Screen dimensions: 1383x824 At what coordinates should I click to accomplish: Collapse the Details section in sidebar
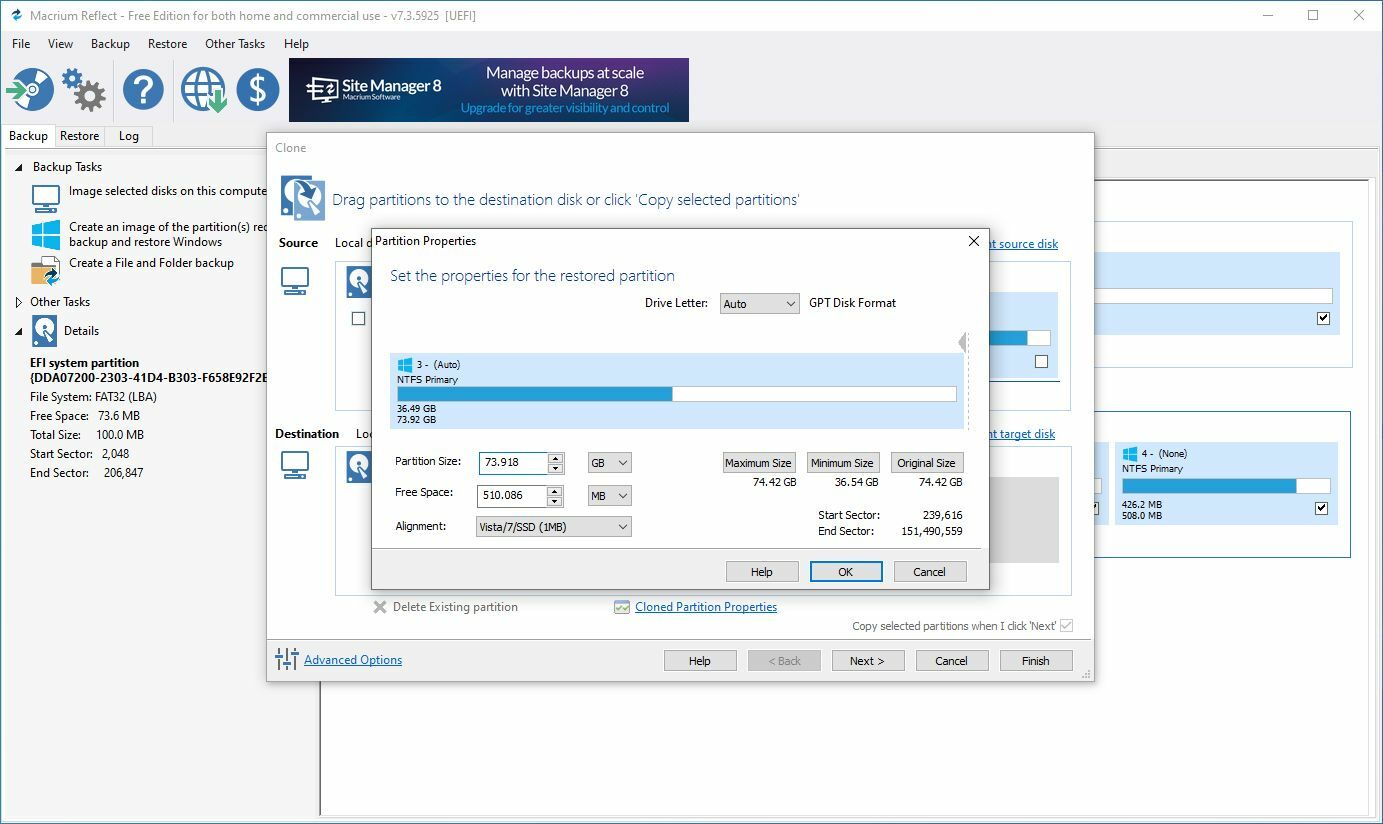point(19,331)
